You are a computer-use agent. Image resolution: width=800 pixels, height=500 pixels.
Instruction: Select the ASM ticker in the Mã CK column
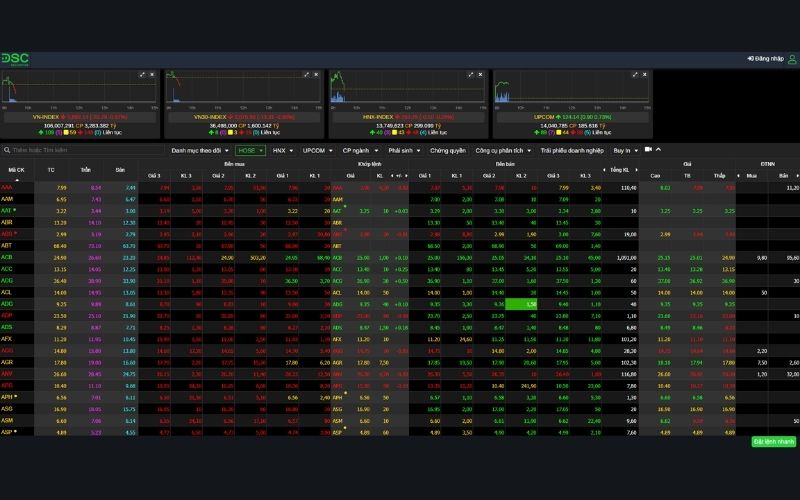(7, 420)
